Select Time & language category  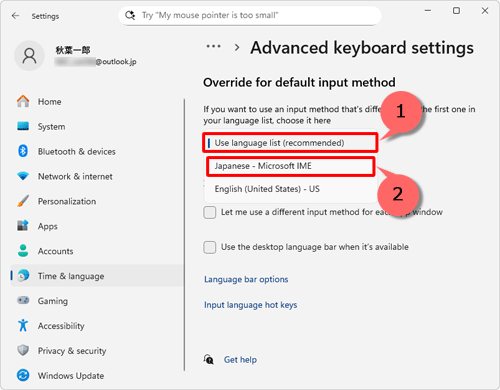pyautogui.click(x=97, y=276)
